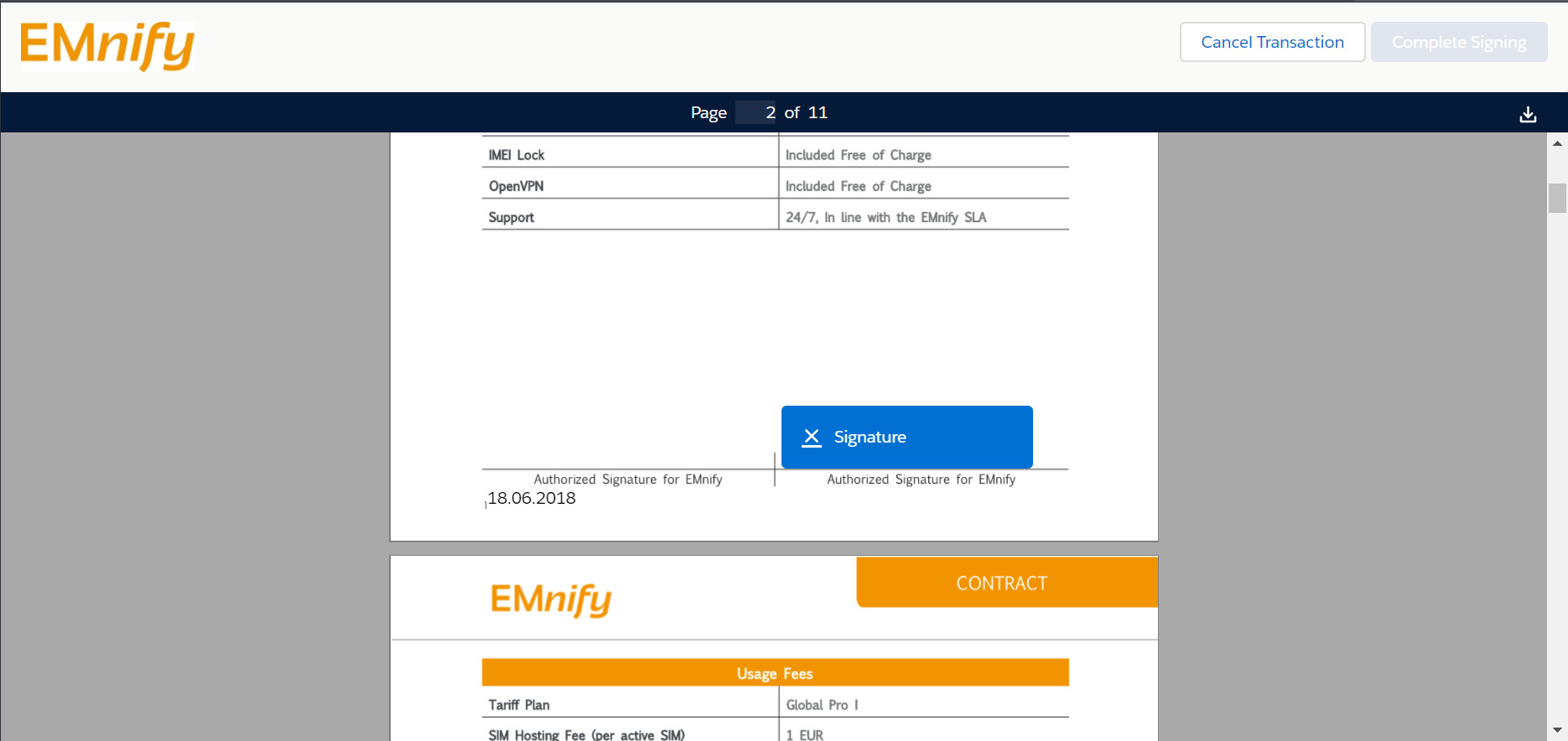Image resolution: width=1568 pixels, height=741 pixels.
Task: Click the EMnify logo on page three
Action: pos(551,600)
